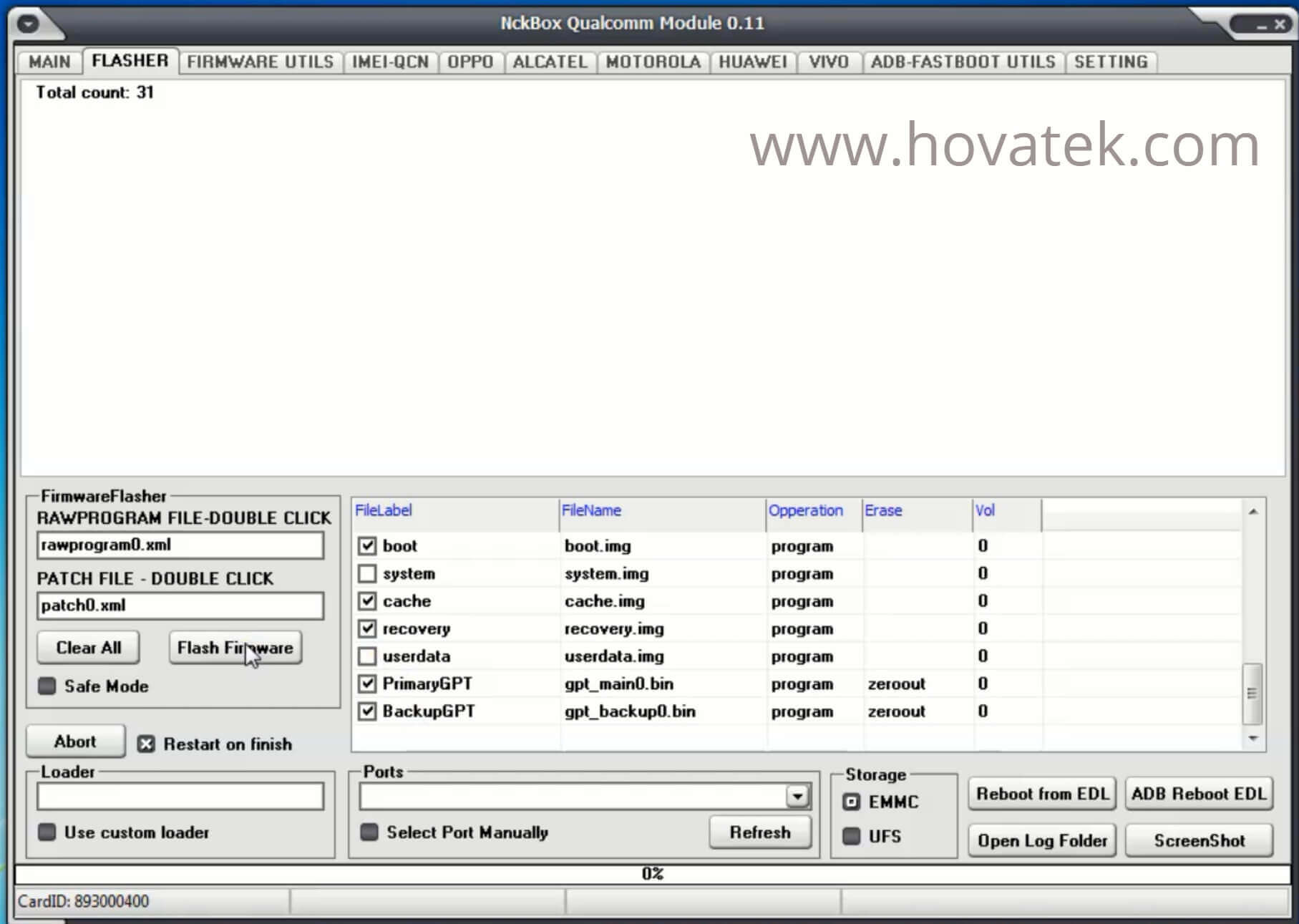Click the Loader path input field
Viewport: 1299px width, 924px height.
[x=180, y=796]
